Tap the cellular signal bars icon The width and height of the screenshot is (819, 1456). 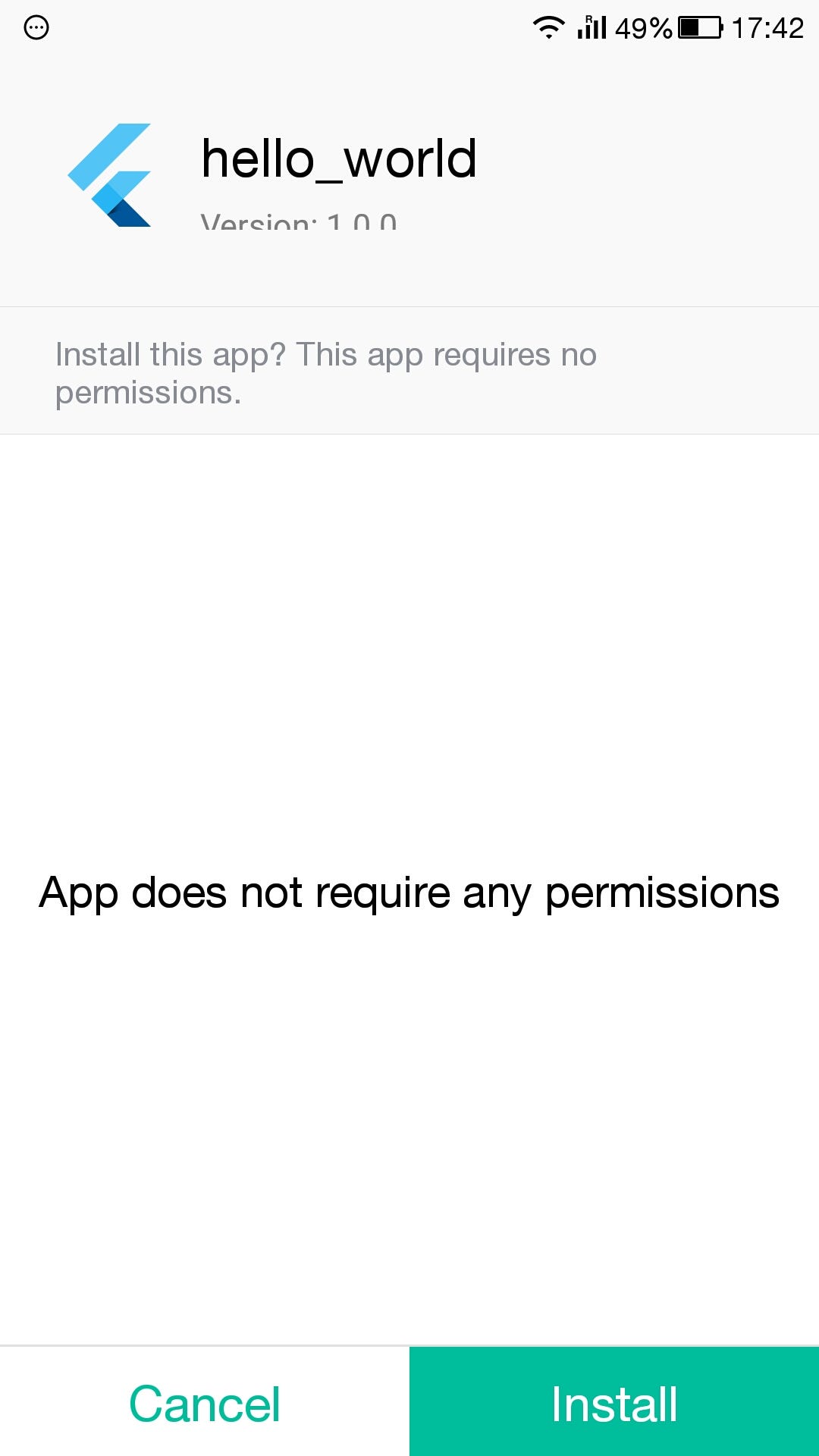click(592, 27)
